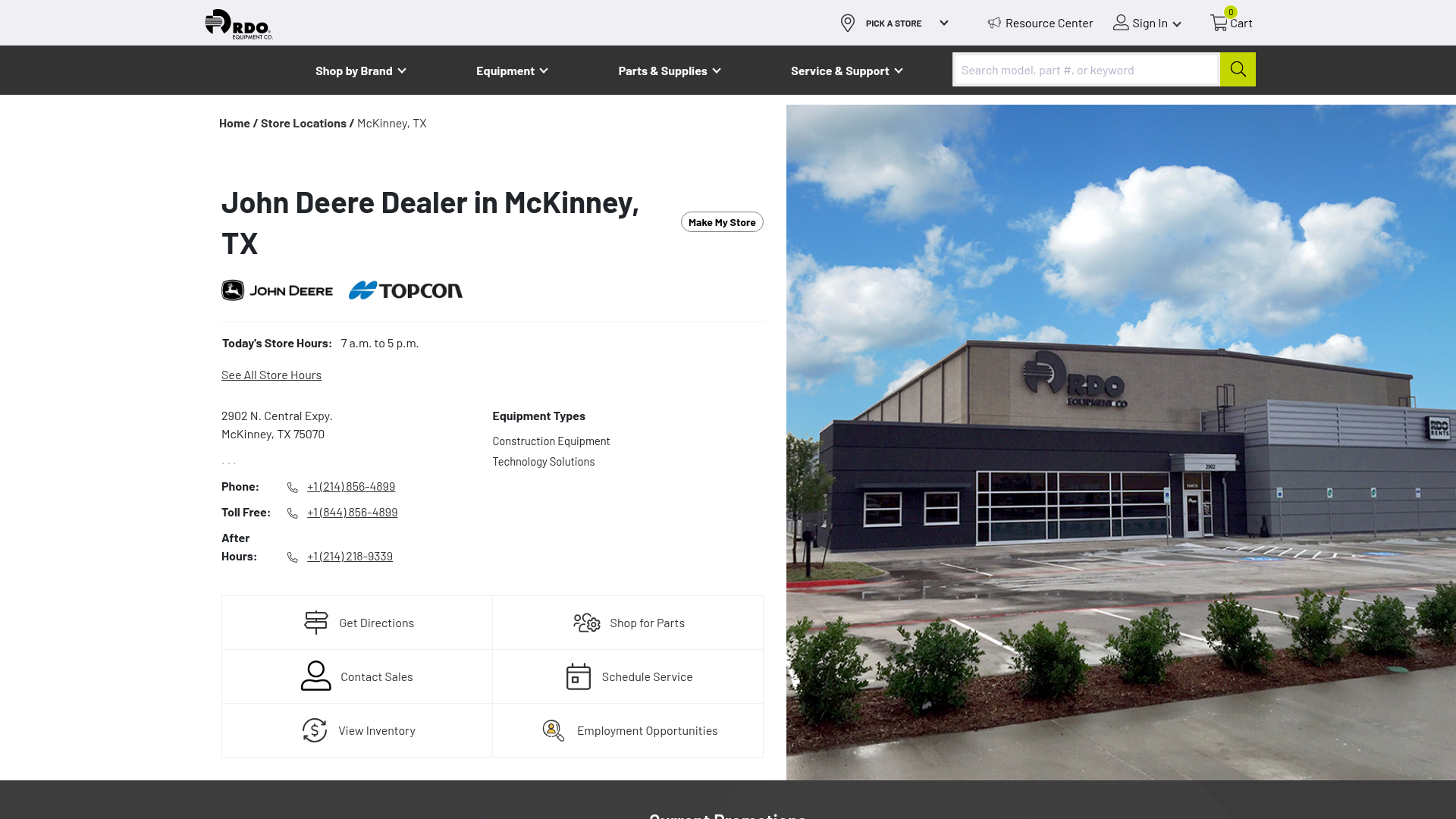Viewport: 1456px width, 819px height.
Task: Click the Pick a Store location pin
Action: [x=847, y=23]
